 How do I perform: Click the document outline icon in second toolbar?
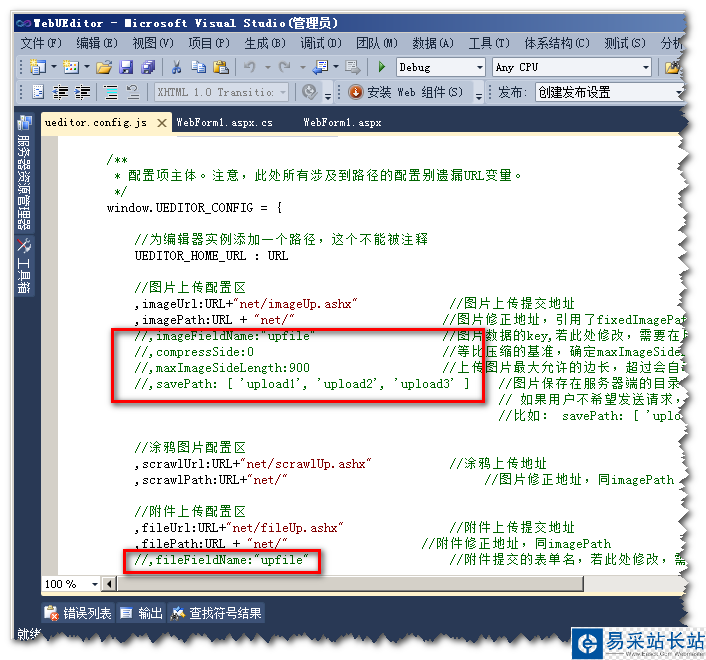pyautogui.click(x=38, y=92)
